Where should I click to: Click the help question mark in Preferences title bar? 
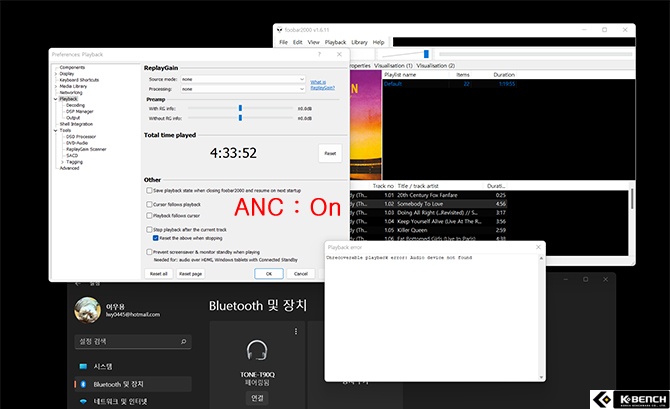(x=319, y=54)
